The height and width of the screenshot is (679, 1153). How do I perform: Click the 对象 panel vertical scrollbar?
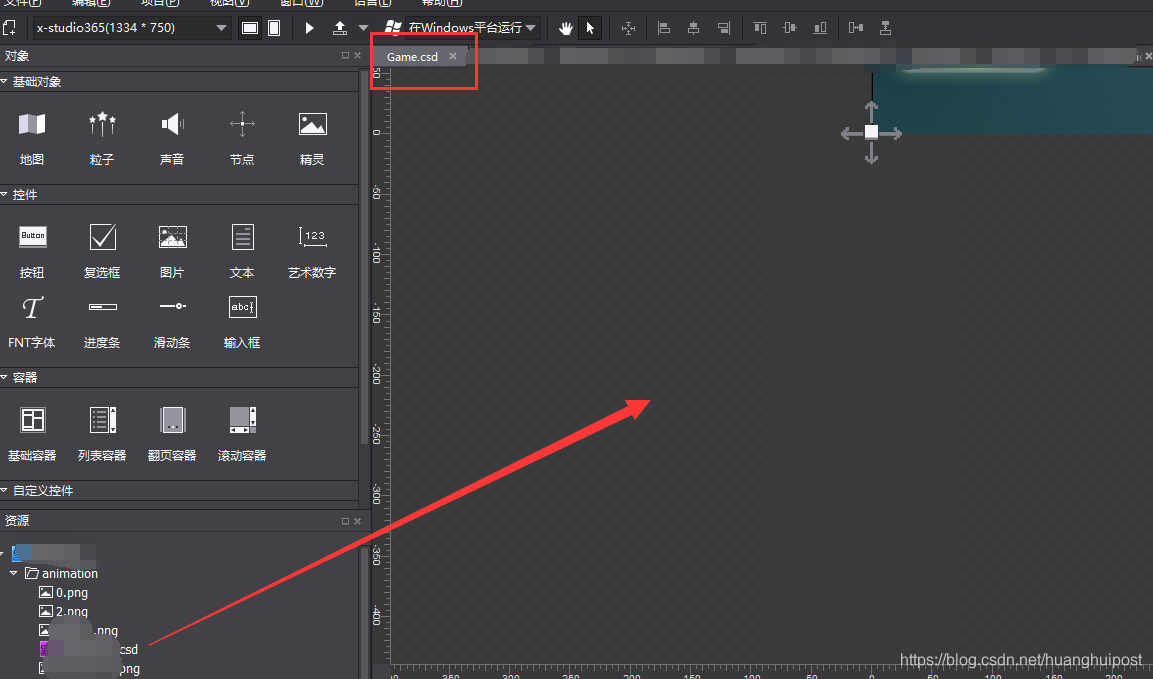pyautogui.click(x=364, y=257)
